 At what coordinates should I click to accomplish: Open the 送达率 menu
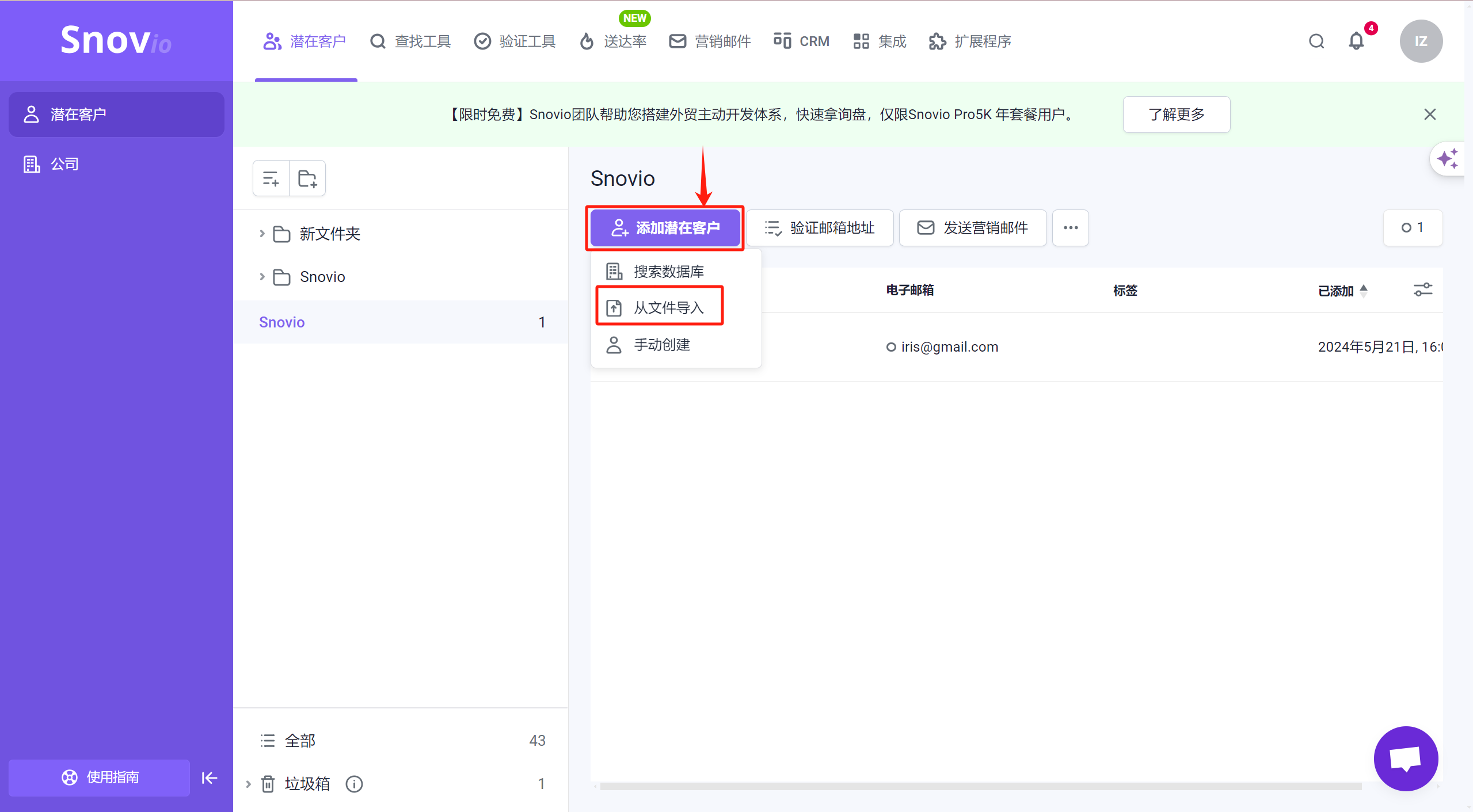(x=613, y=41)
